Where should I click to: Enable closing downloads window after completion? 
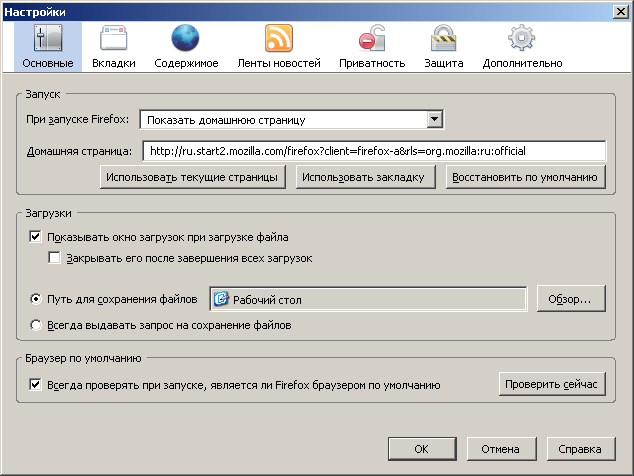[x=54, y=258]
